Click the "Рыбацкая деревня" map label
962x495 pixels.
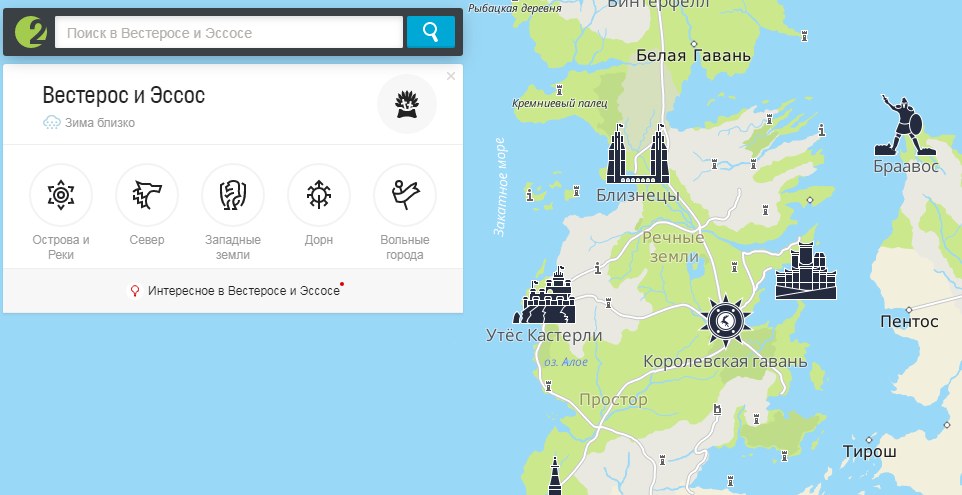click(515, 8)
